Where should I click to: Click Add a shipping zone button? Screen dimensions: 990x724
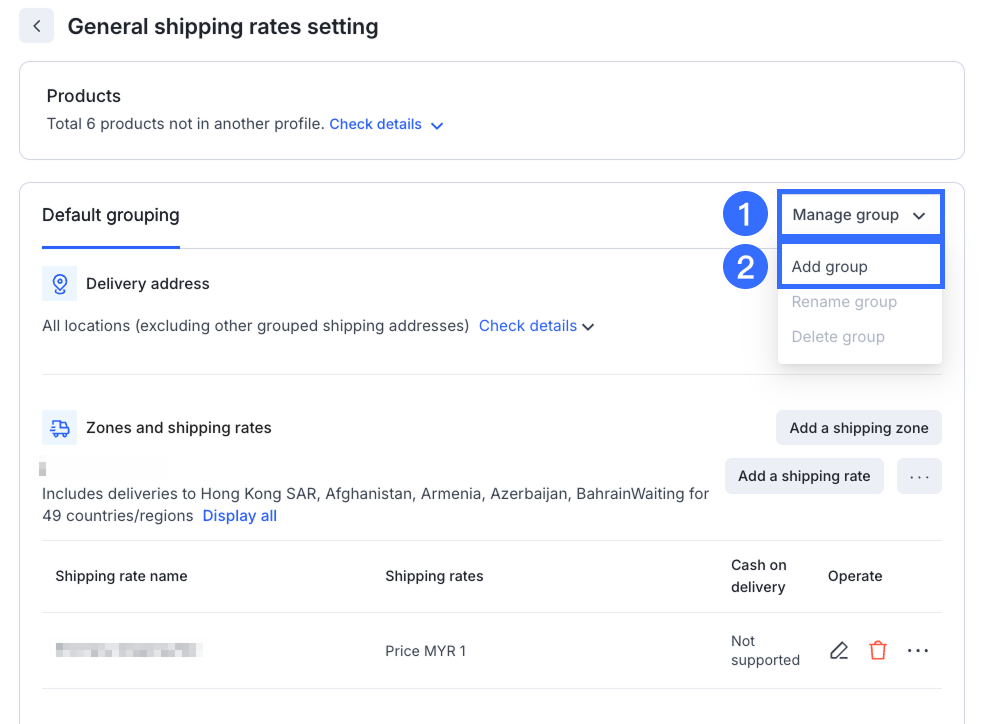point(858,428)
